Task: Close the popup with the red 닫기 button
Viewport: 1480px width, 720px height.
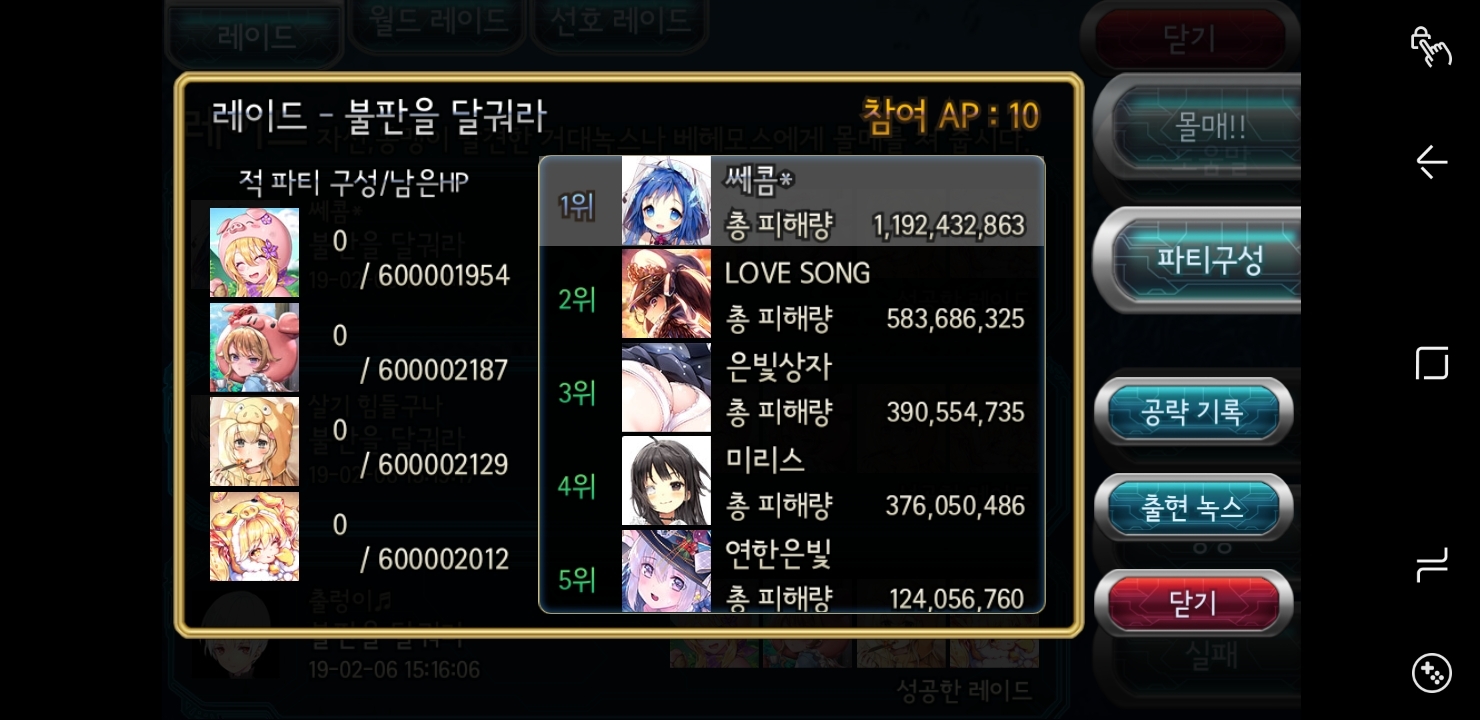Action: click(1192, 603)
